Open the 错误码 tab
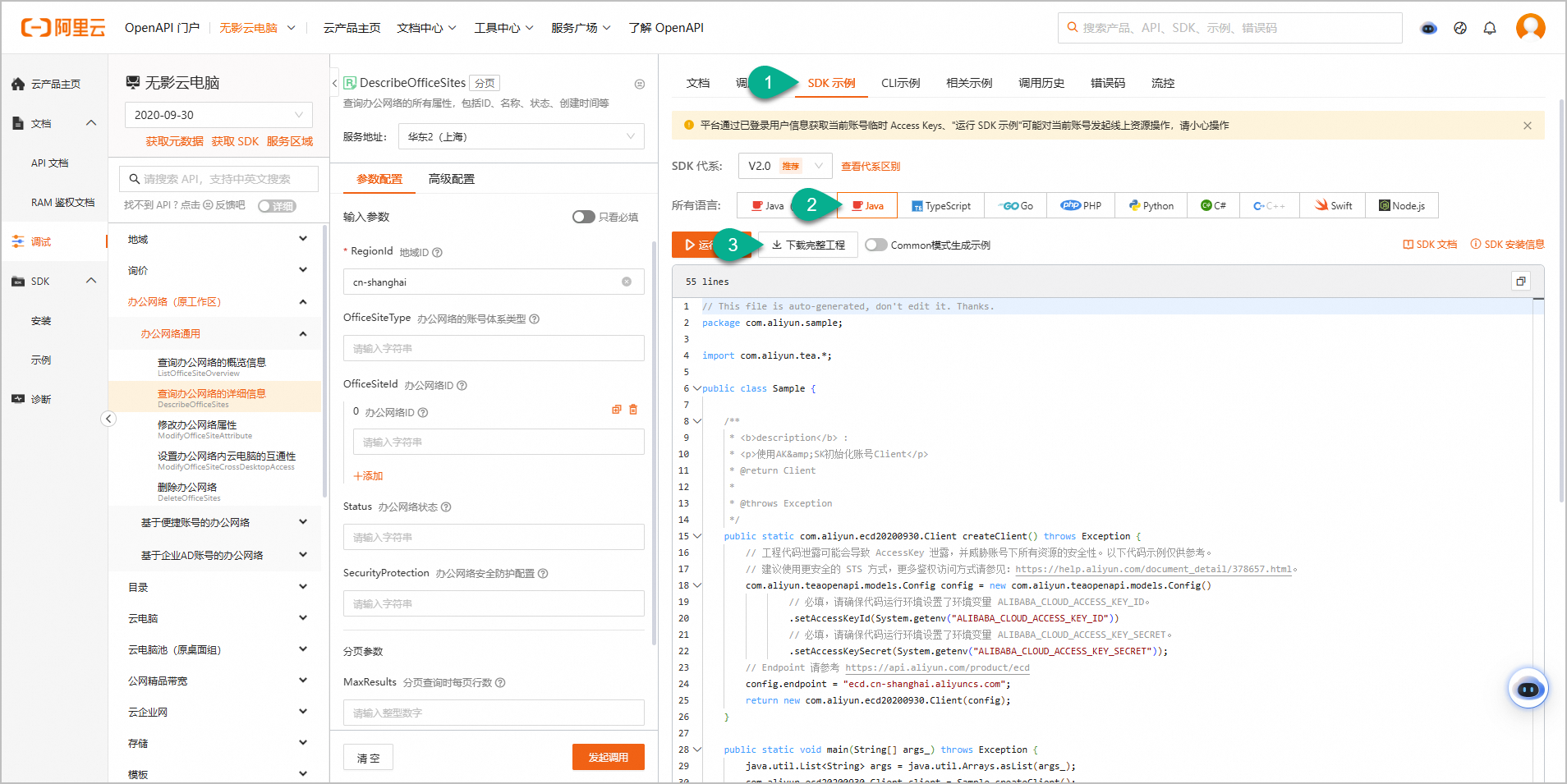The width and height of the screenshot is (1567, 784). (1108, 83)
